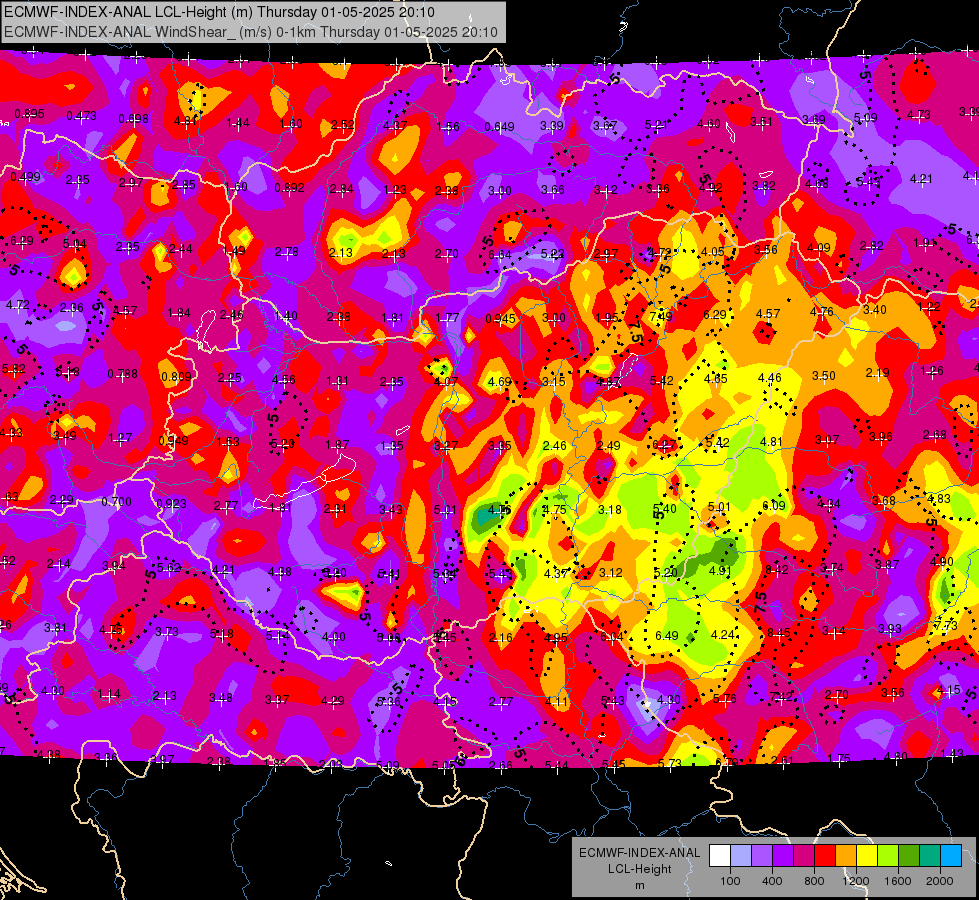Viewport: 979px width, 900px height.
Task: Click the wind shear value 0.698
Action: point(134,119)
